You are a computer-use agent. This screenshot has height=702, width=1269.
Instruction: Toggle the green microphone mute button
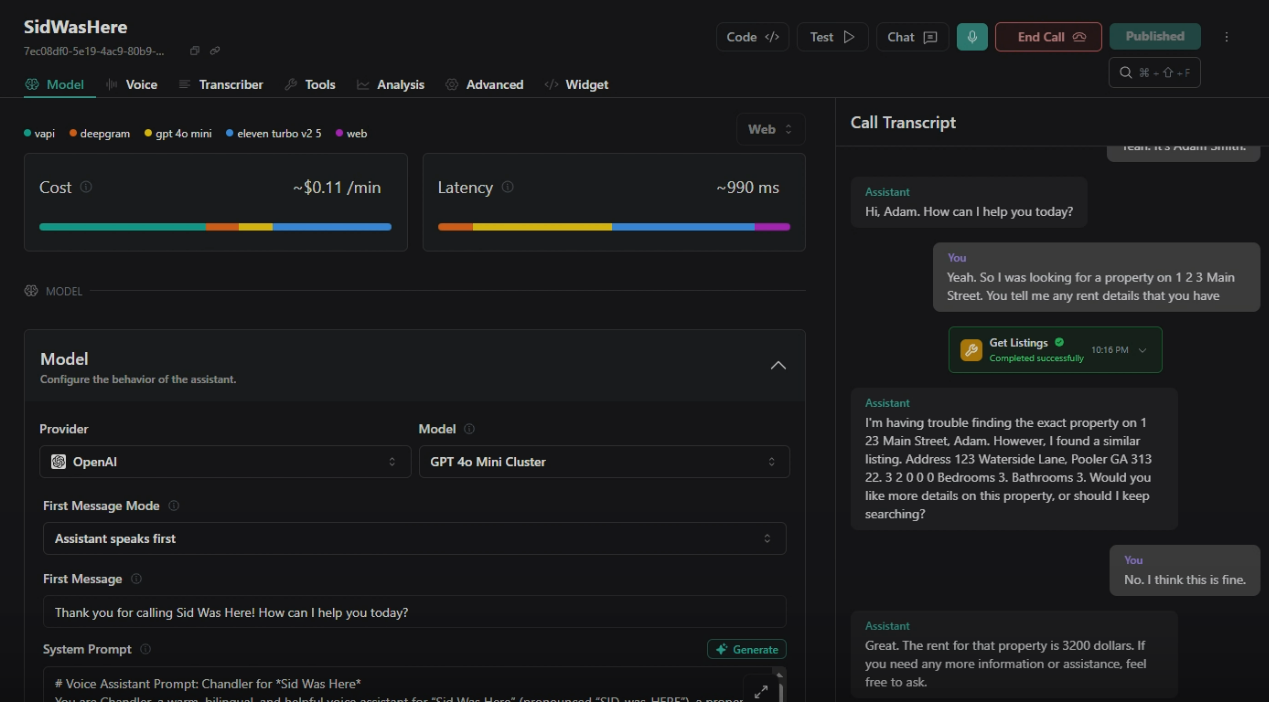tap(971, 37)
